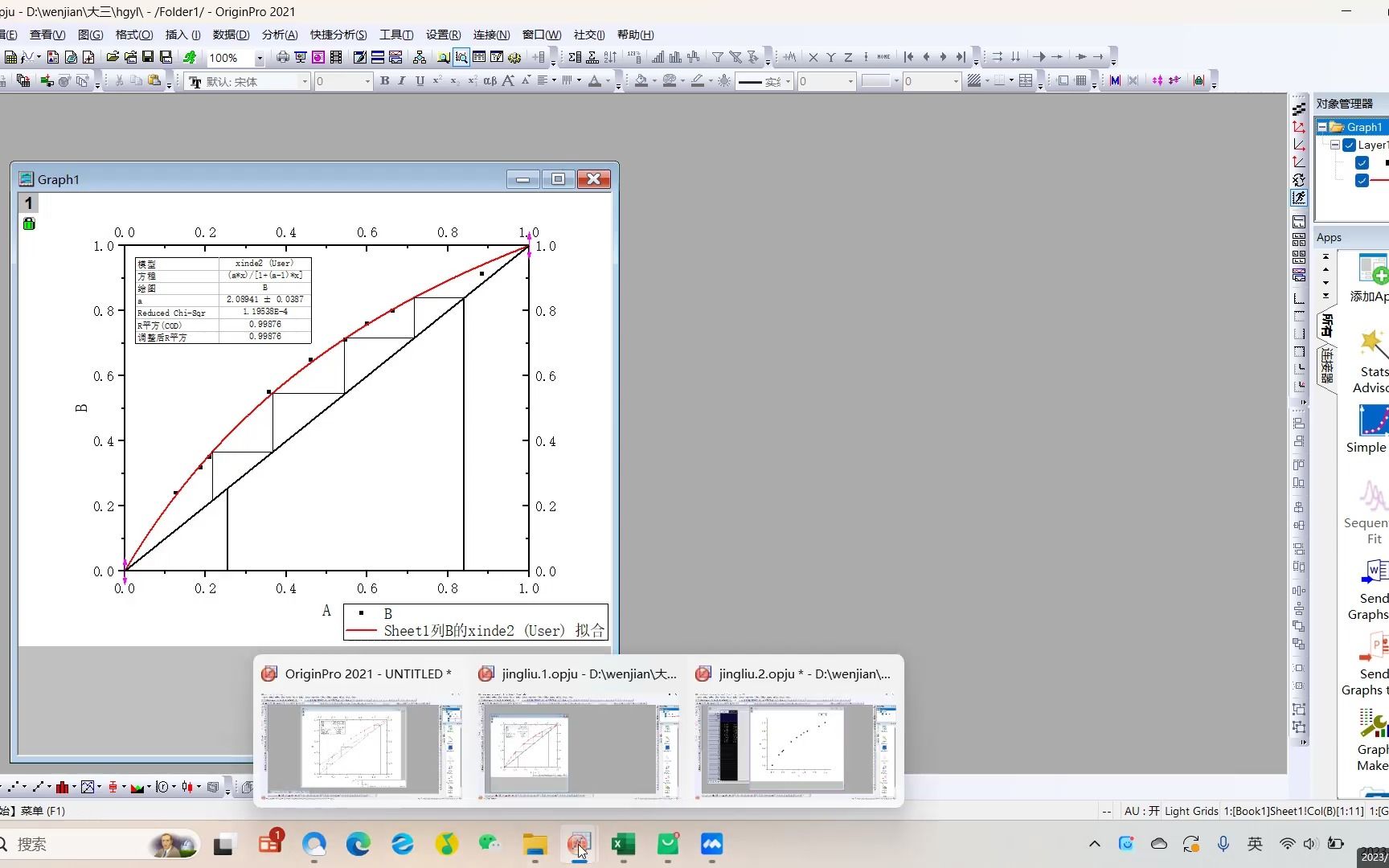The image size is (1389, 868).
Task: Click the Print icon in the toolbar
Action: (x=282, y=57)
